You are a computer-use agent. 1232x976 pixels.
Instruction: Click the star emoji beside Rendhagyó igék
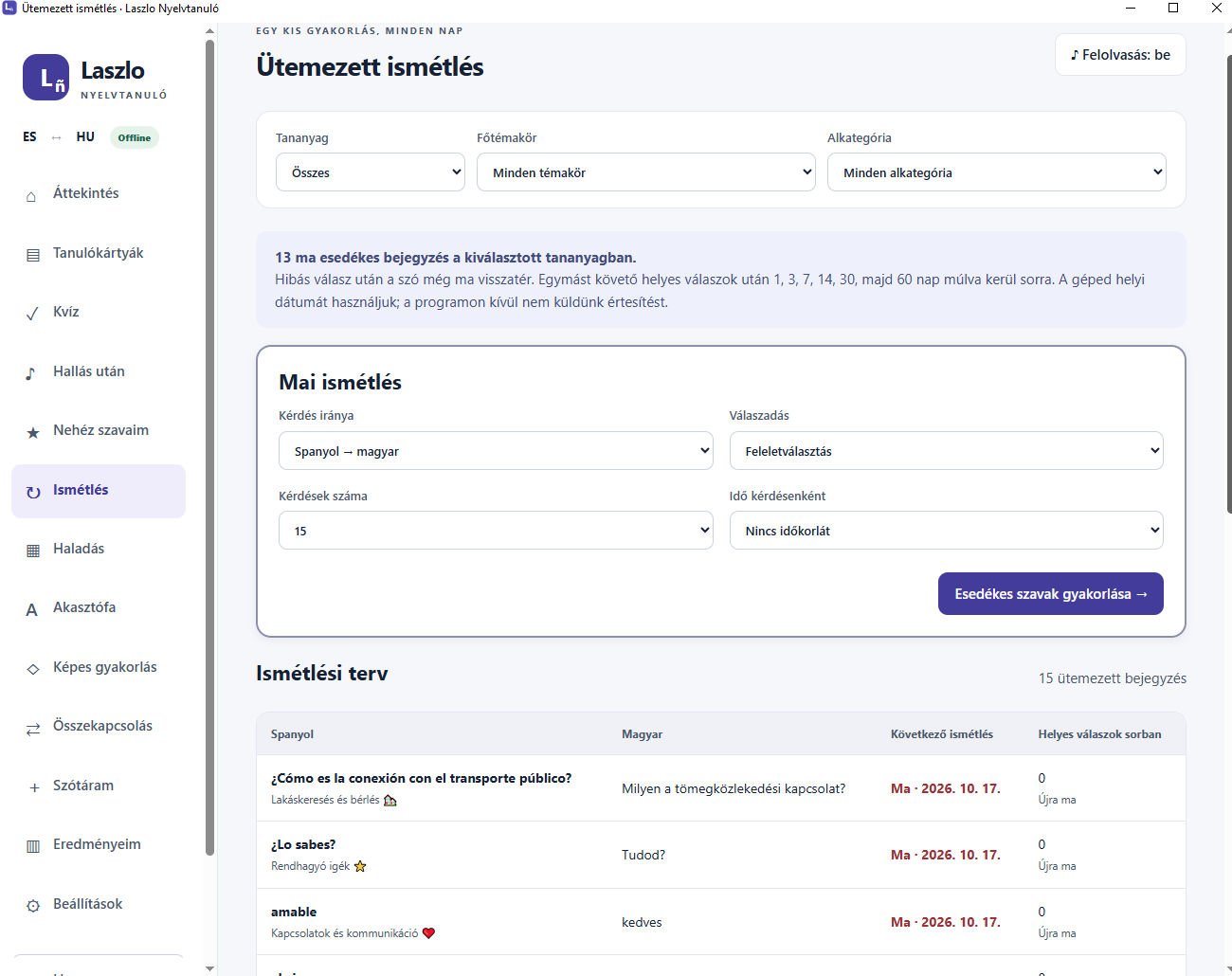360,866
